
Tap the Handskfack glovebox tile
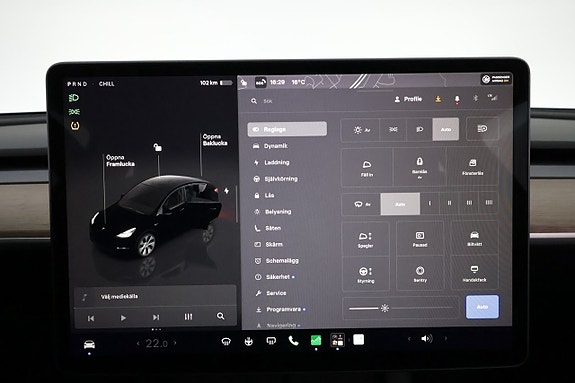point(474,273)
